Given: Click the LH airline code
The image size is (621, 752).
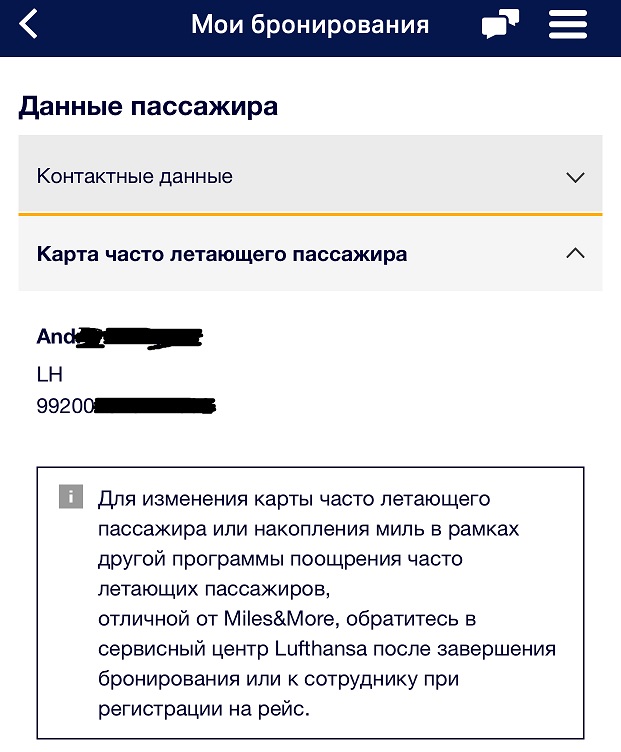Looking at the screenshot, I should coord(50,374).
